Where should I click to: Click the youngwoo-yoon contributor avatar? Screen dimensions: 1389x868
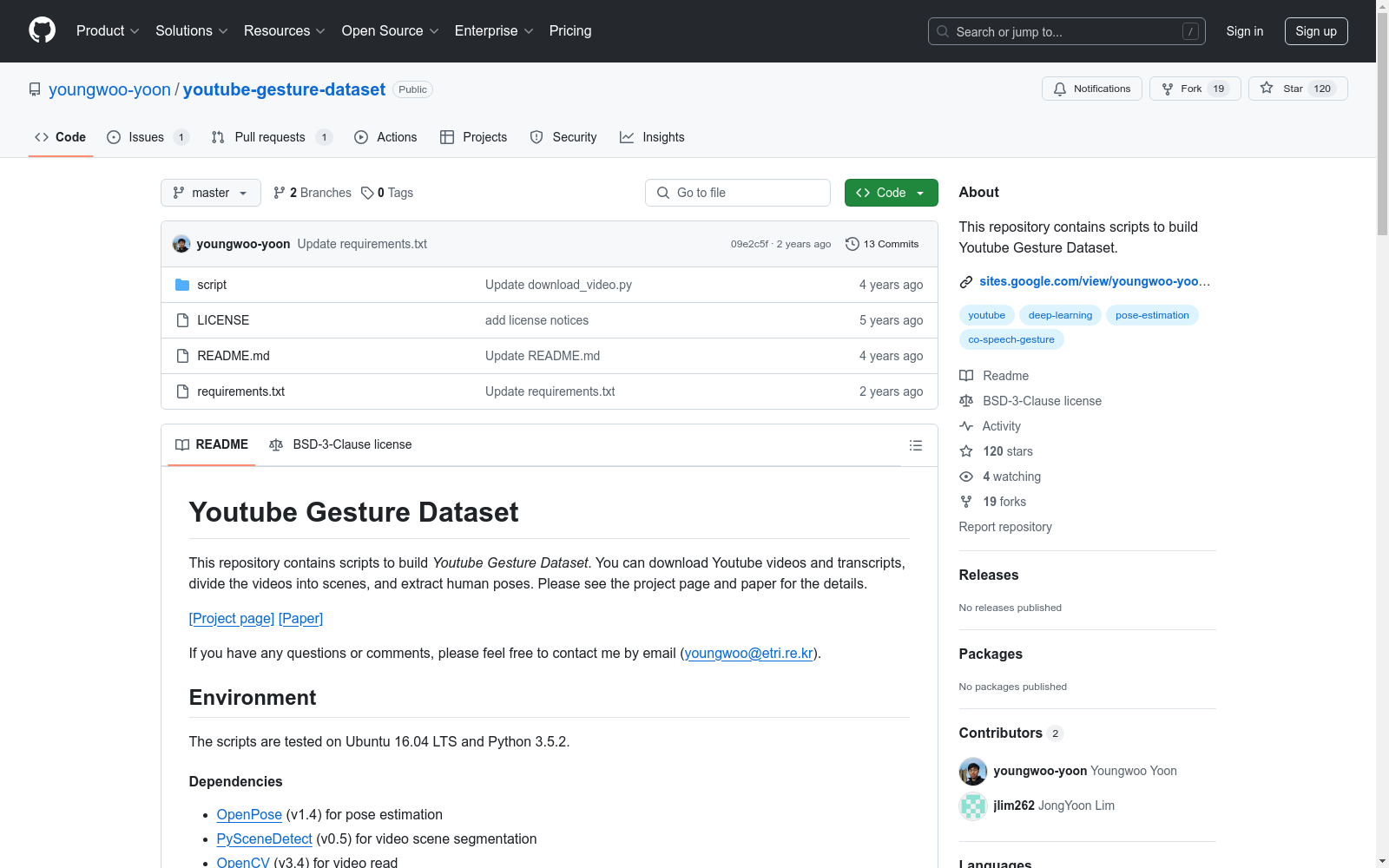[x=973, y=772]
